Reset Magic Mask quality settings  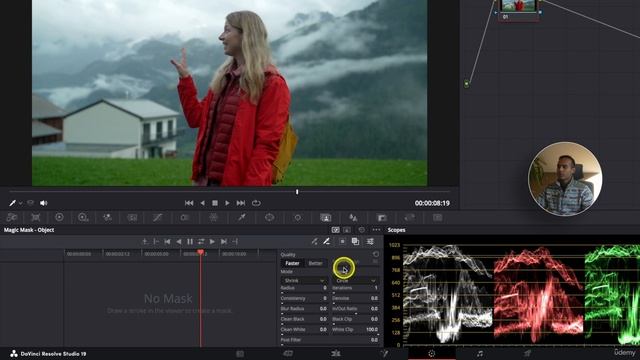click(x=376, y=254)
